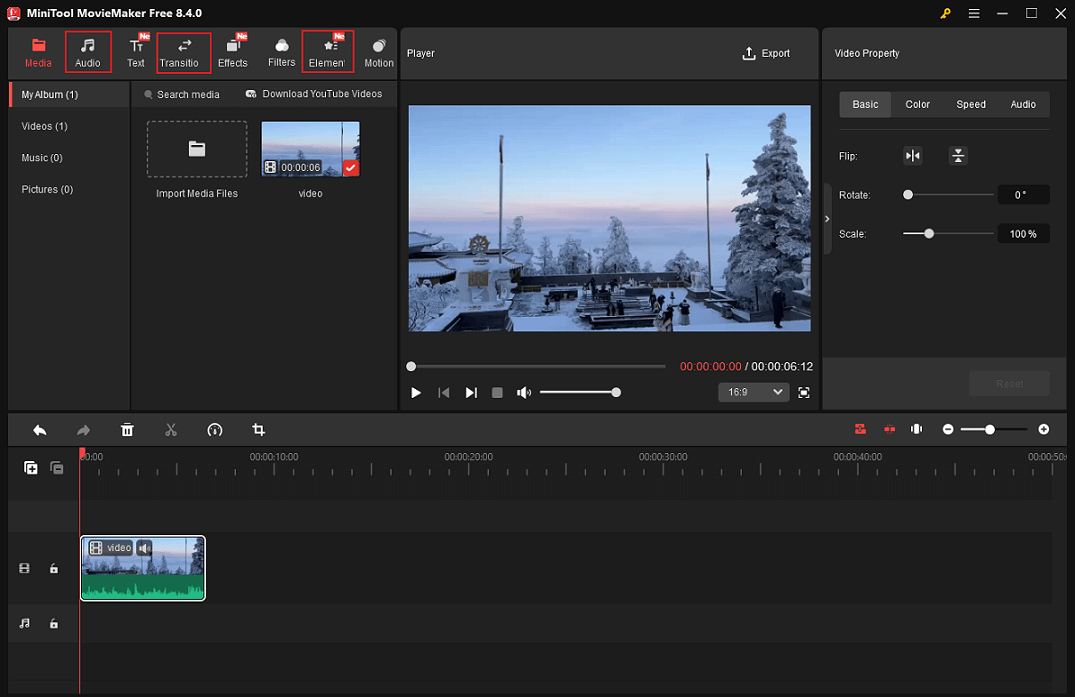Screen dimensions: 1075x697
Task: Toggle fullscreen preview in the Player
Action: click(x=804, y=392)
